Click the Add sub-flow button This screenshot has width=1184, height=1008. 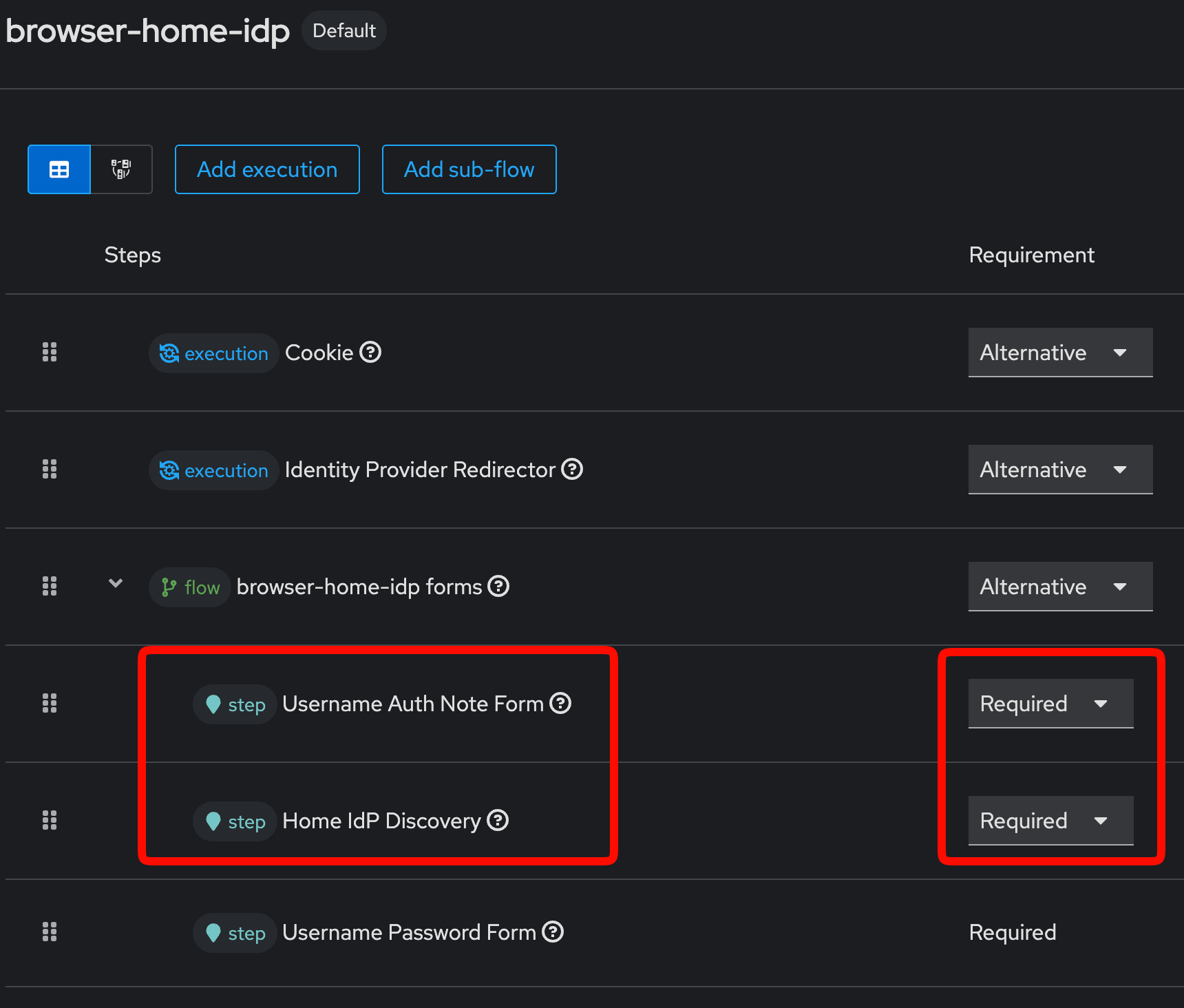(469, 169)
